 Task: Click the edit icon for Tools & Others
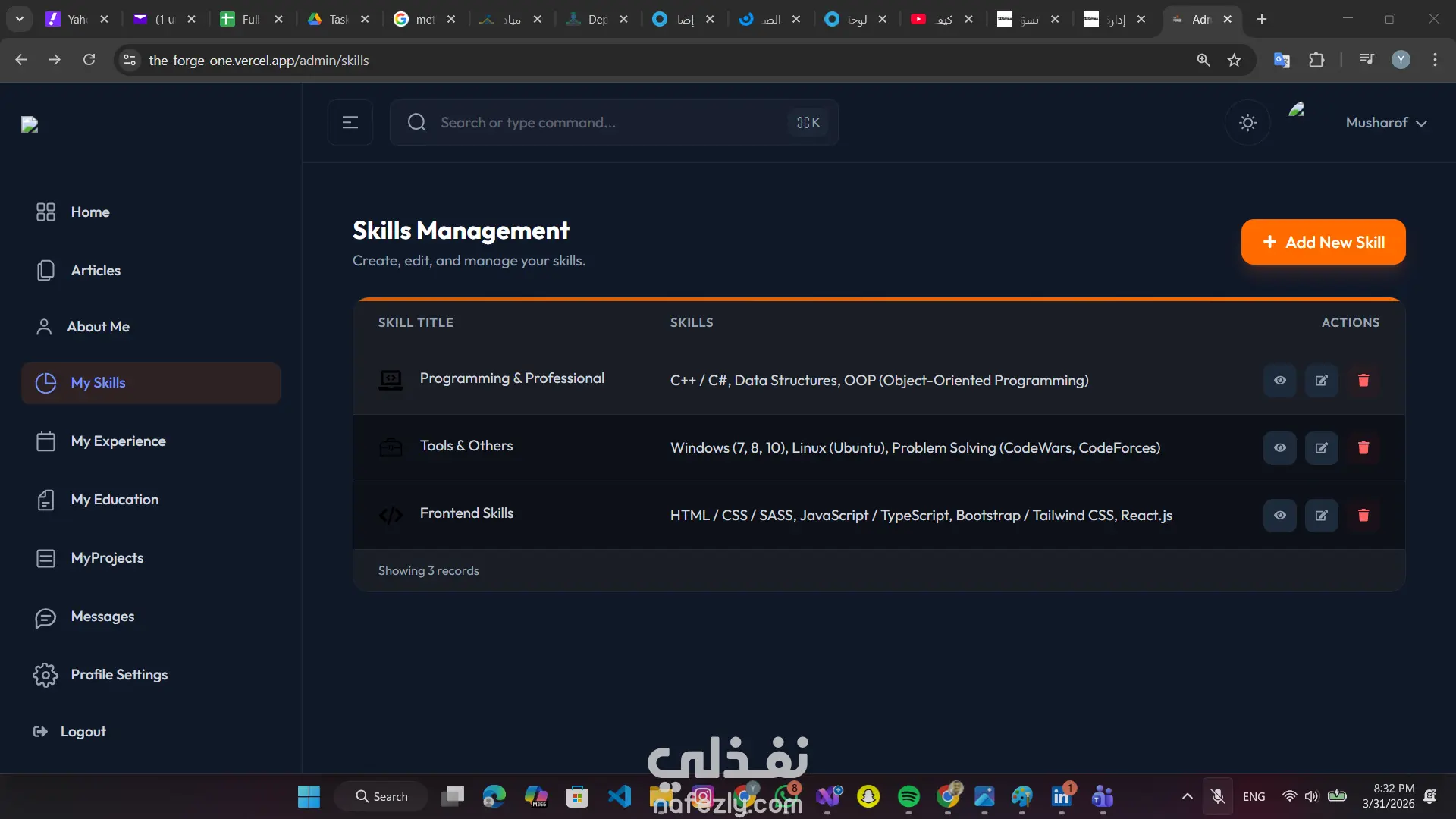coord(1321,448)
